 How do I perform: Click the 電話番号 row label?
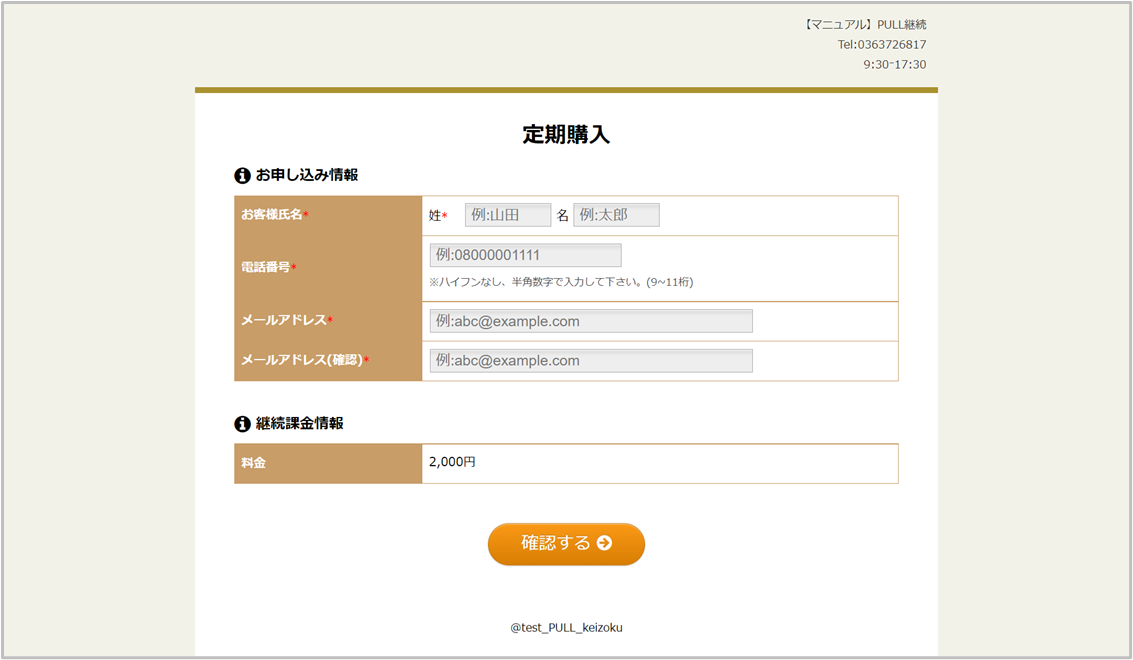266,267
